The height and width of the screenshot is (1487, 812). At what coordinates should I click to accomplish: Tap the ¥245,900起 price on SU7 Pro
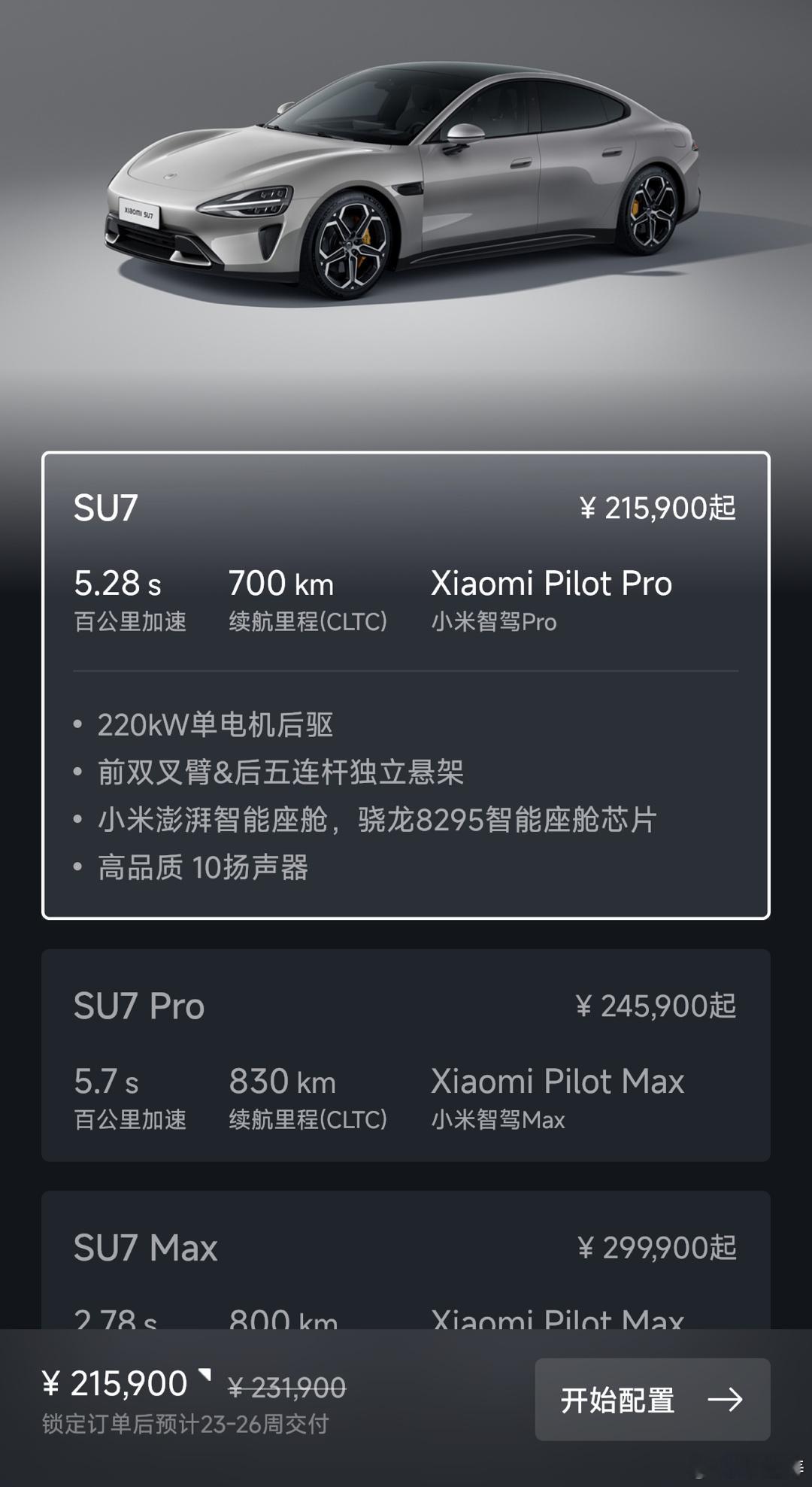(656, 1006)
